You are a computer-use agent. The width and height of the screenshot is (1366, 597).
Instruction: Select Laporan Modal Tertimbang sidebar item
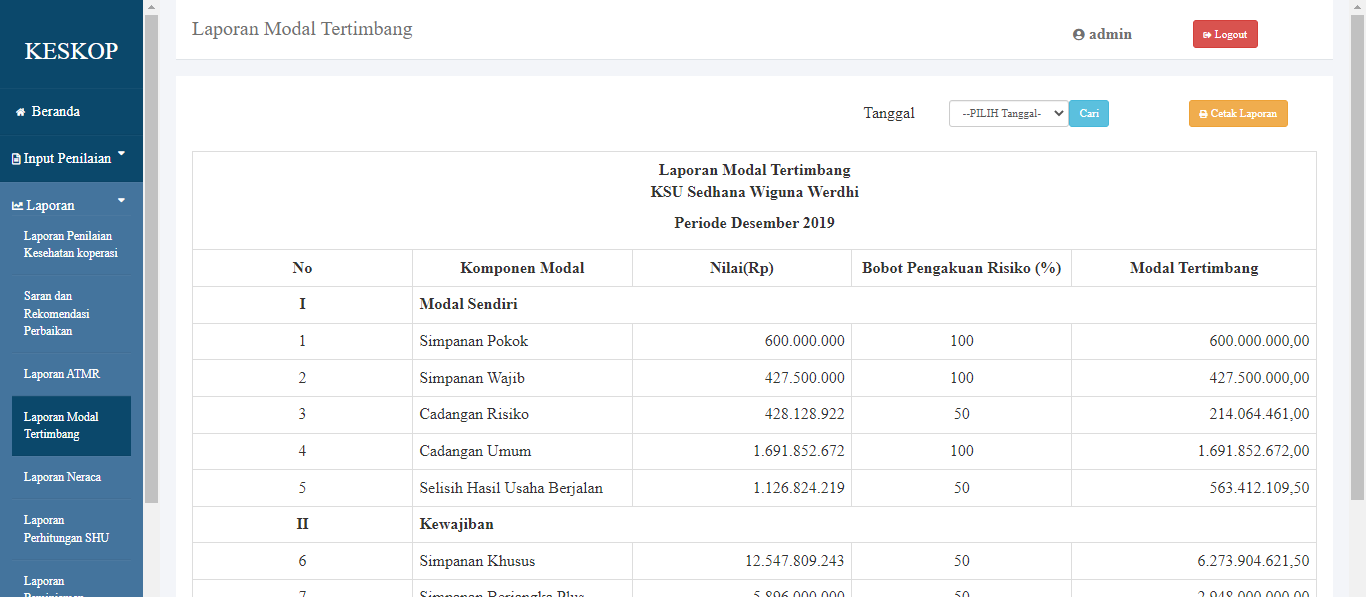(x=71, y=426)
